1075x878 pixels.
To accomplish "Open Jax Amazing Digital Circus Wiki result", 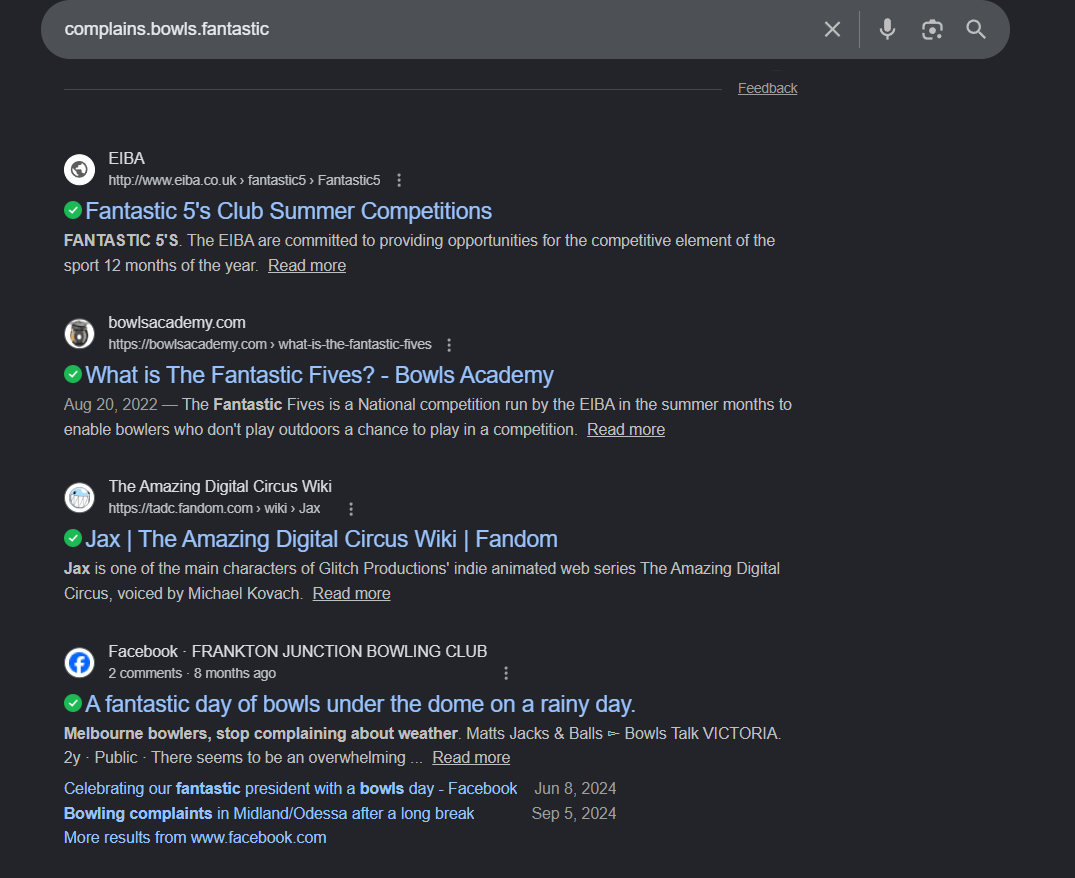I will pyautogui.click(x=321, y=539).
